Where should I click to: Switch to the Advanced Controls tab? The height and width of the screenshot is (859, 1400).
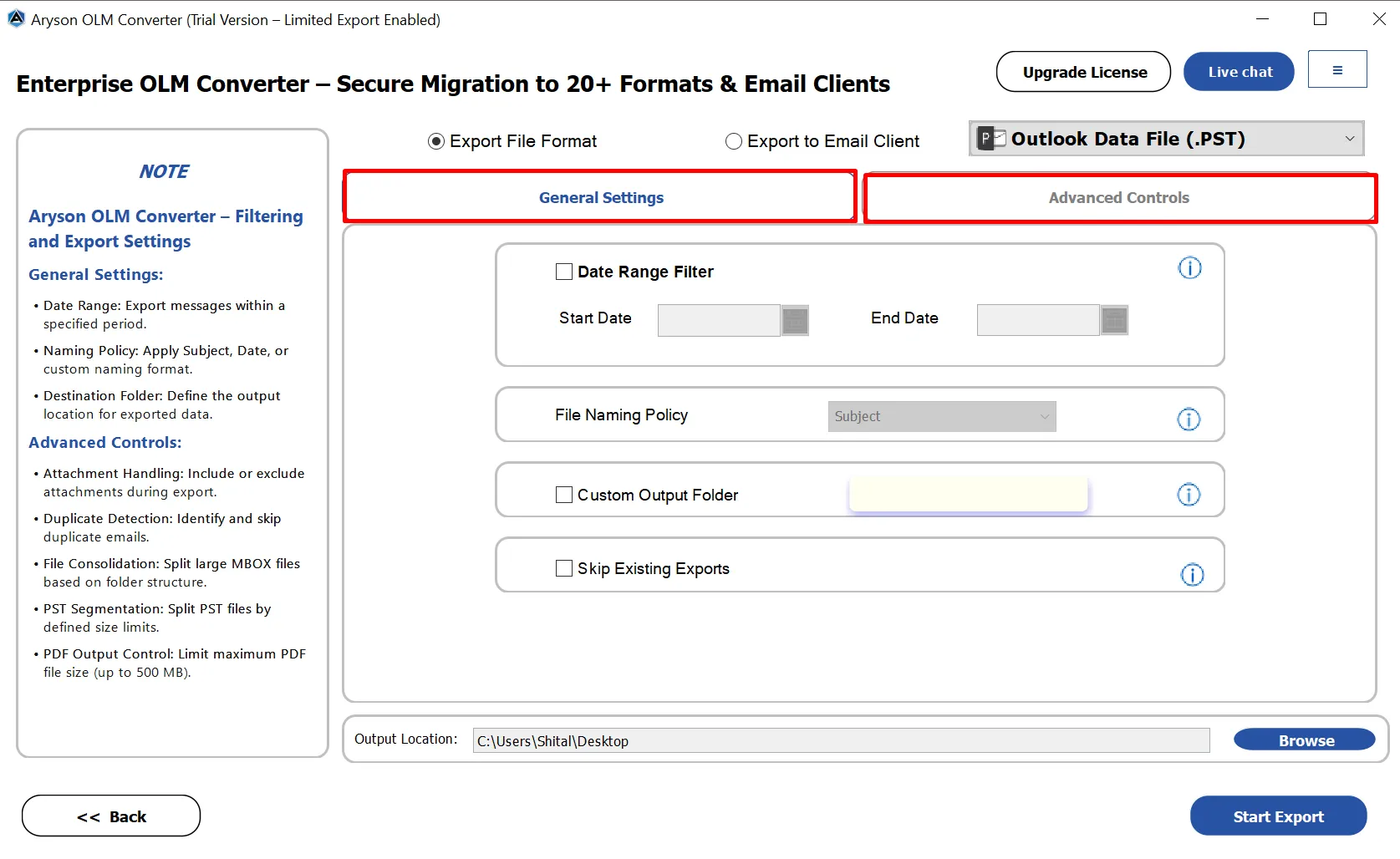click(x=1118, y=198)
